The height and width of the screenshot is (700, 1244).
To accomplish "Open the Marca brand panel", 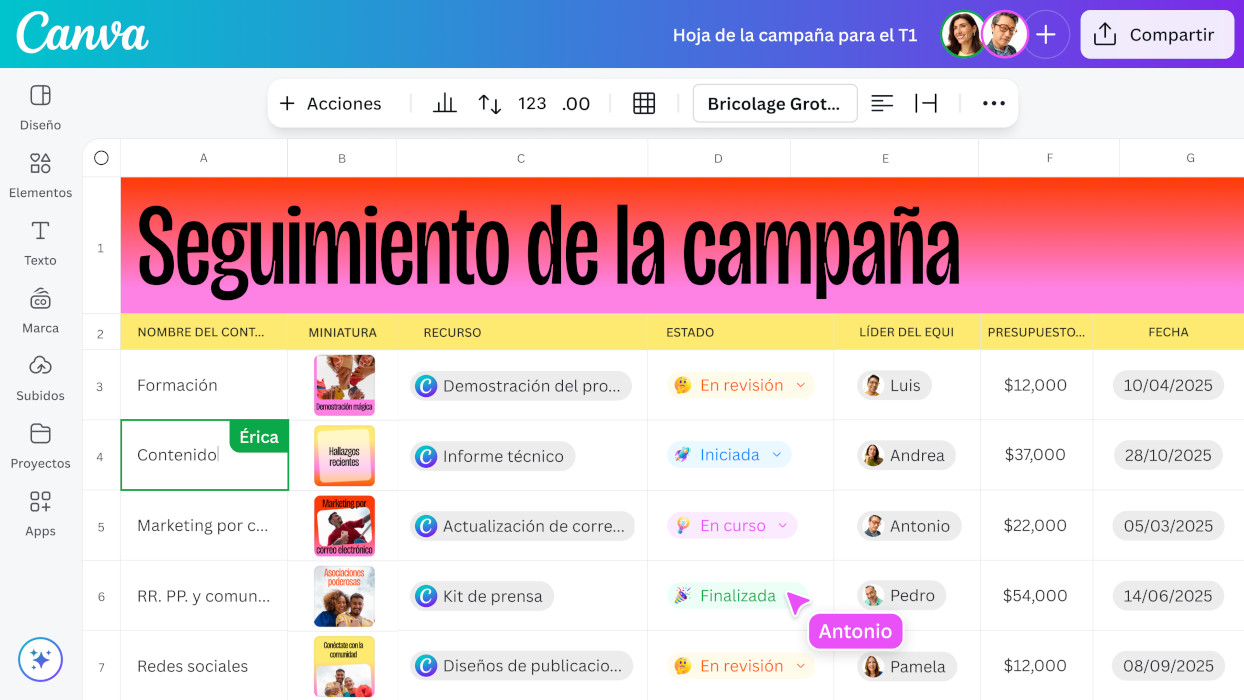I will pos(40,311).
